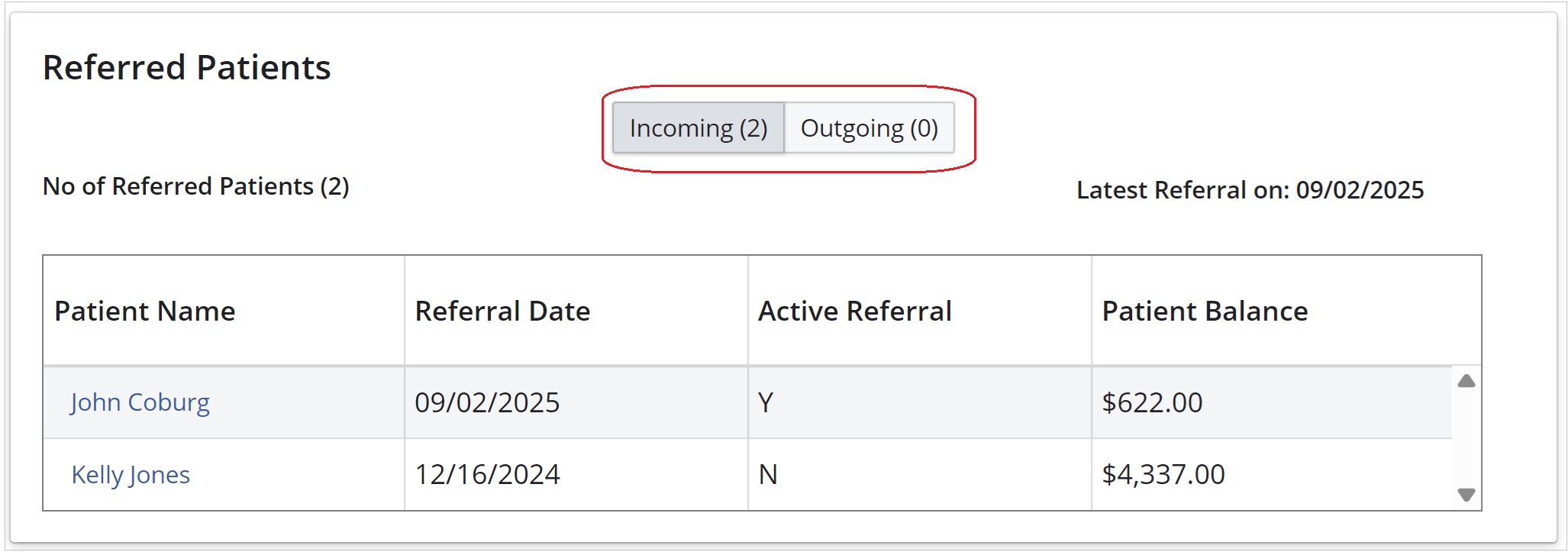1568x552 pixels.
Task: Click Kelly Jones's active referral N cell
Action: (x=767, y=475)
